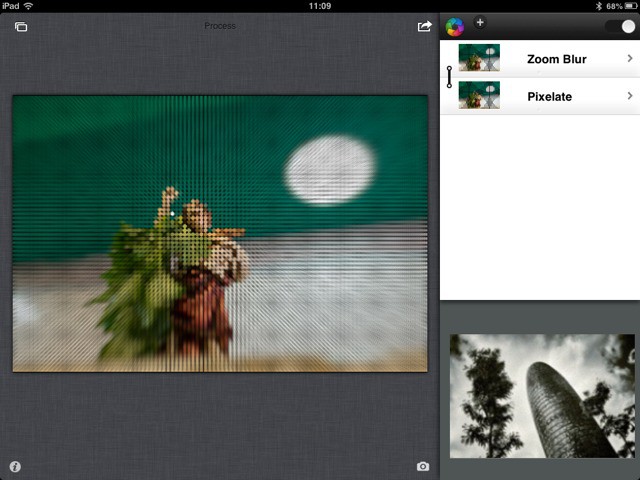Select the Pixelate effect thumbnail
The image size is (640, 480).
click(479, 95)
